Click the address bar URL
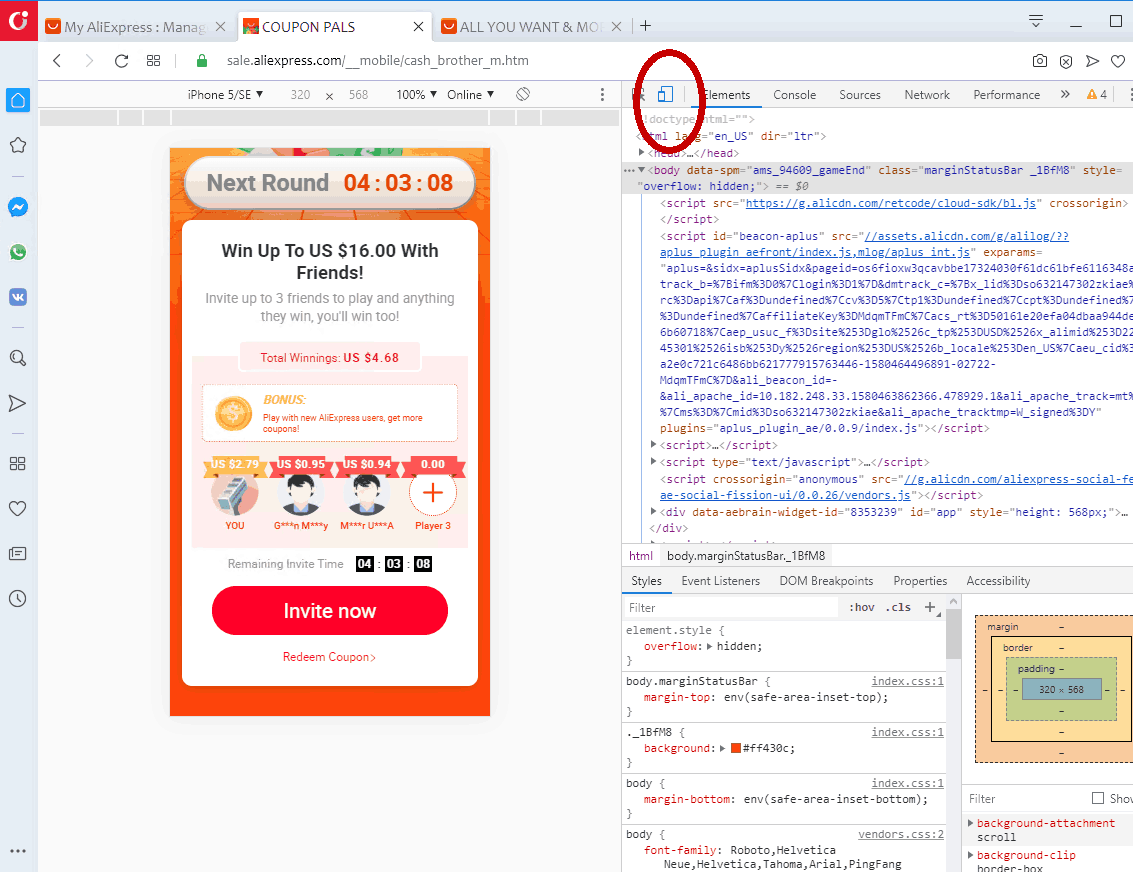This screenshot has height=872, width=1133. click(x=377, y=61)
